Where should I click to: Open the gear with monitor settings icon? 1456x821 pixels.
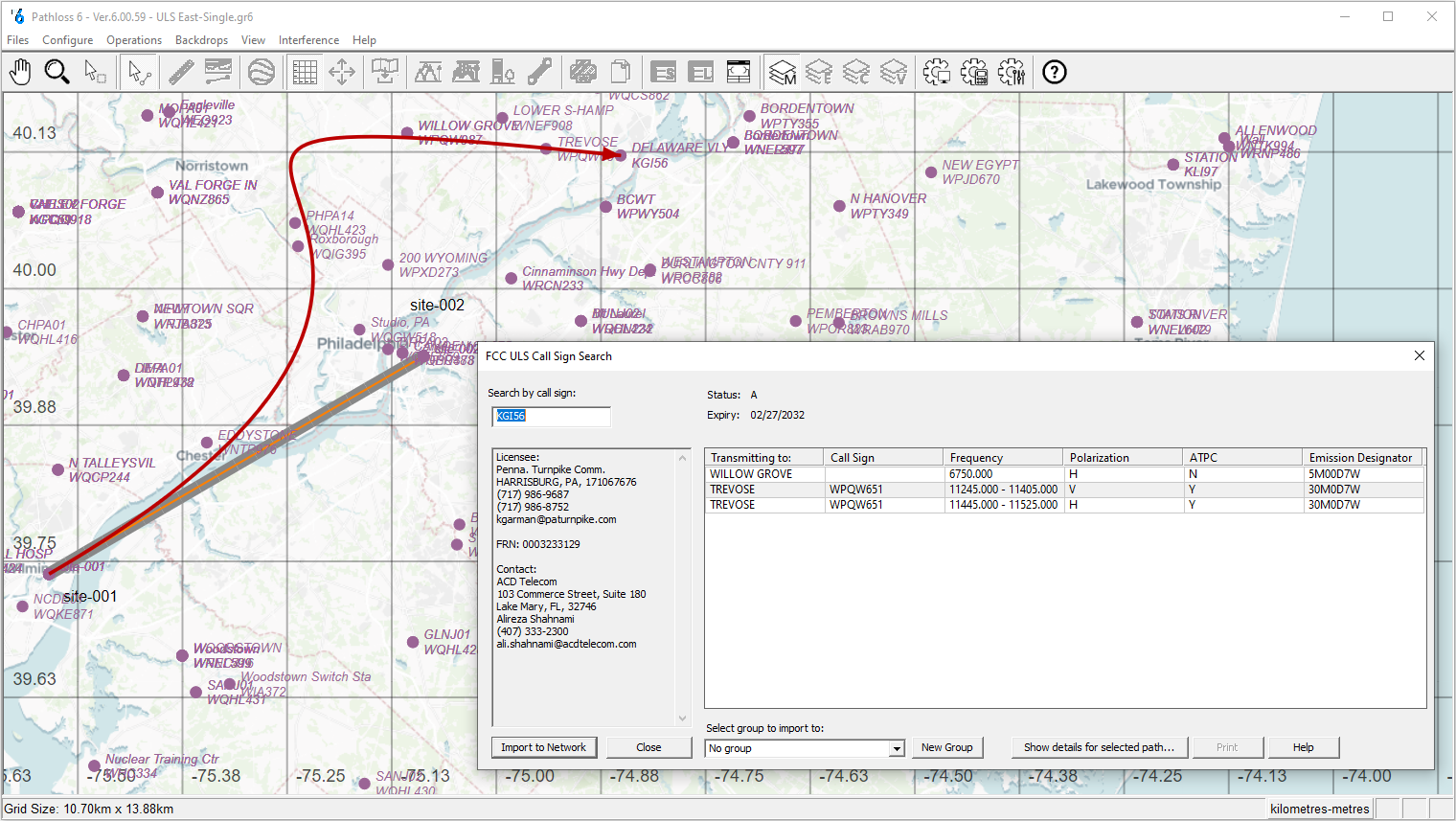[937, 72]
